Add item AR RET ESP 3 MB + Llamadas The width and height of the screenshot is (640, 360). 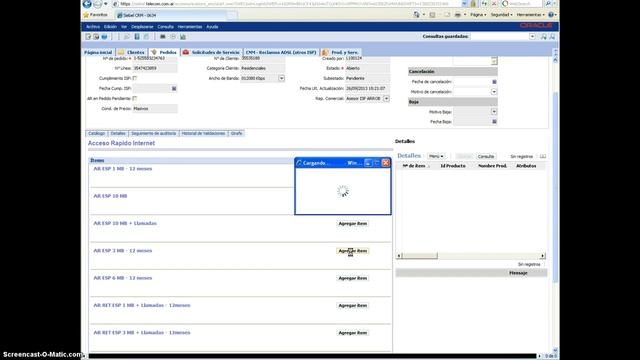[353, 333]
